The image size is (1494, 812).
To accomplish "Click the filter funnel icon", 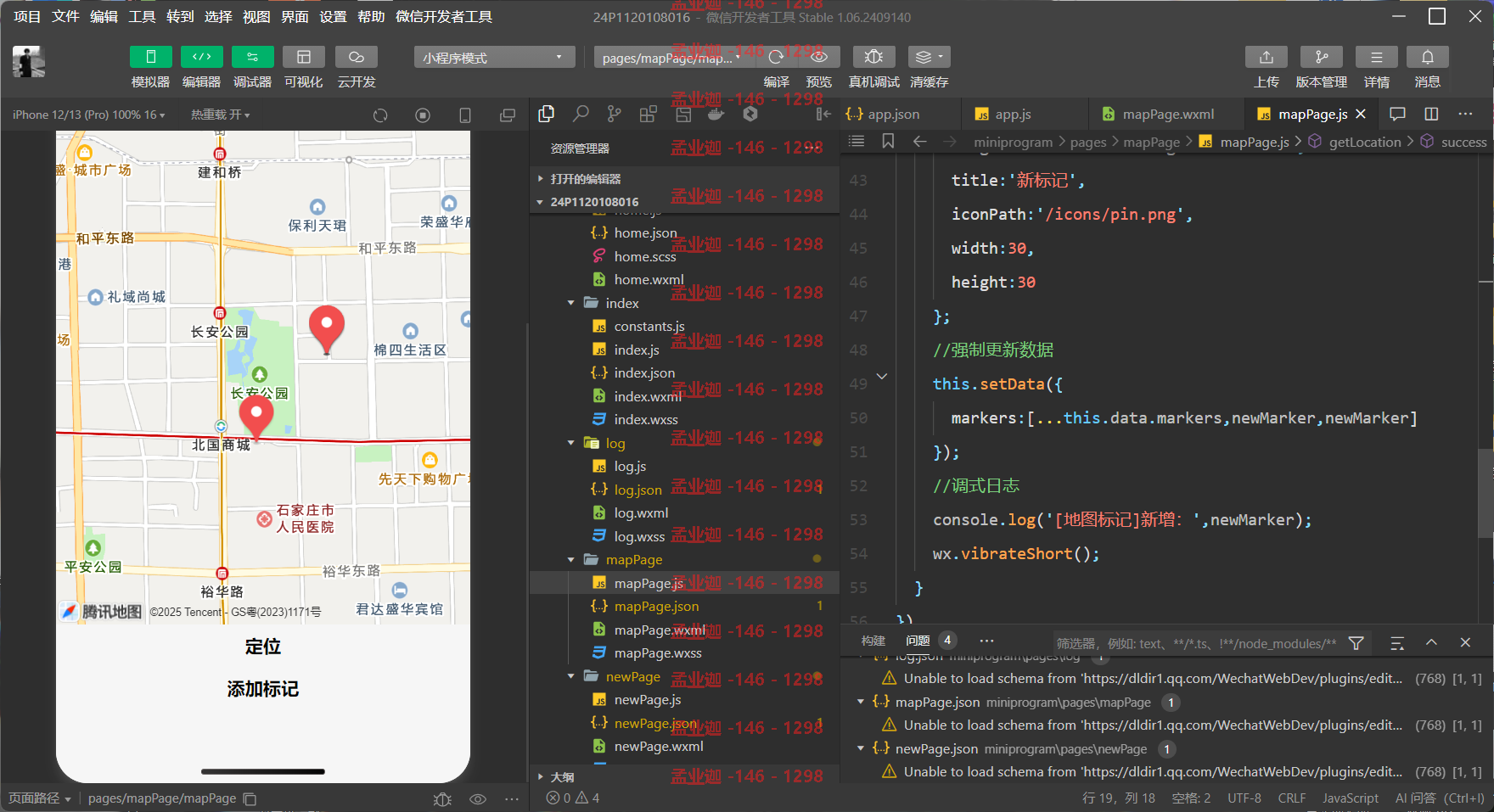I will click(1356, 643).
